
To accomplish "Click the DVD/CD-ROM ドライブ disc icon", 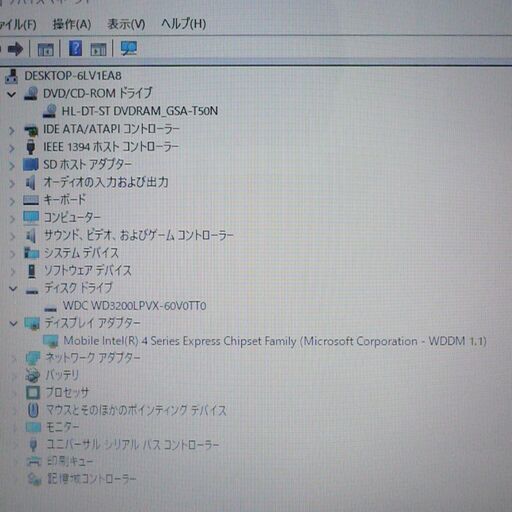I will point(31,93).
